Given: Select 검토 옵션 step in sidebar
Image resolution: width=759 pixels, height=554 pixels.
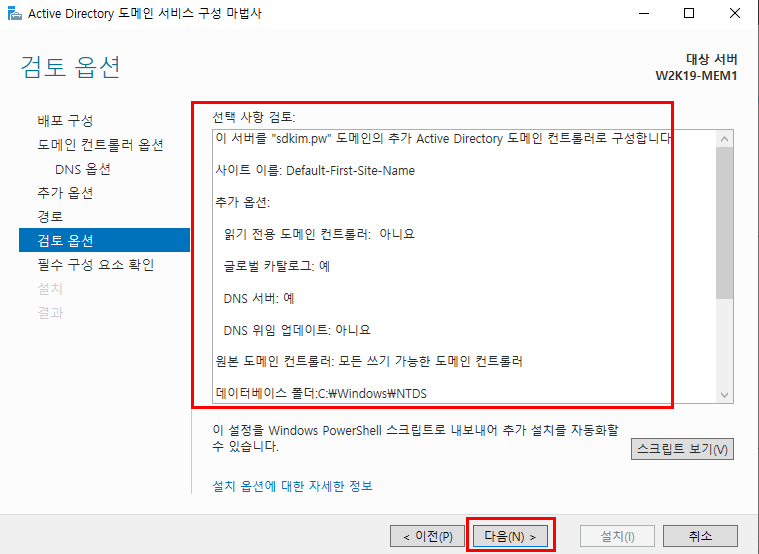Looking at the screenshot, I should pos(104,240).
